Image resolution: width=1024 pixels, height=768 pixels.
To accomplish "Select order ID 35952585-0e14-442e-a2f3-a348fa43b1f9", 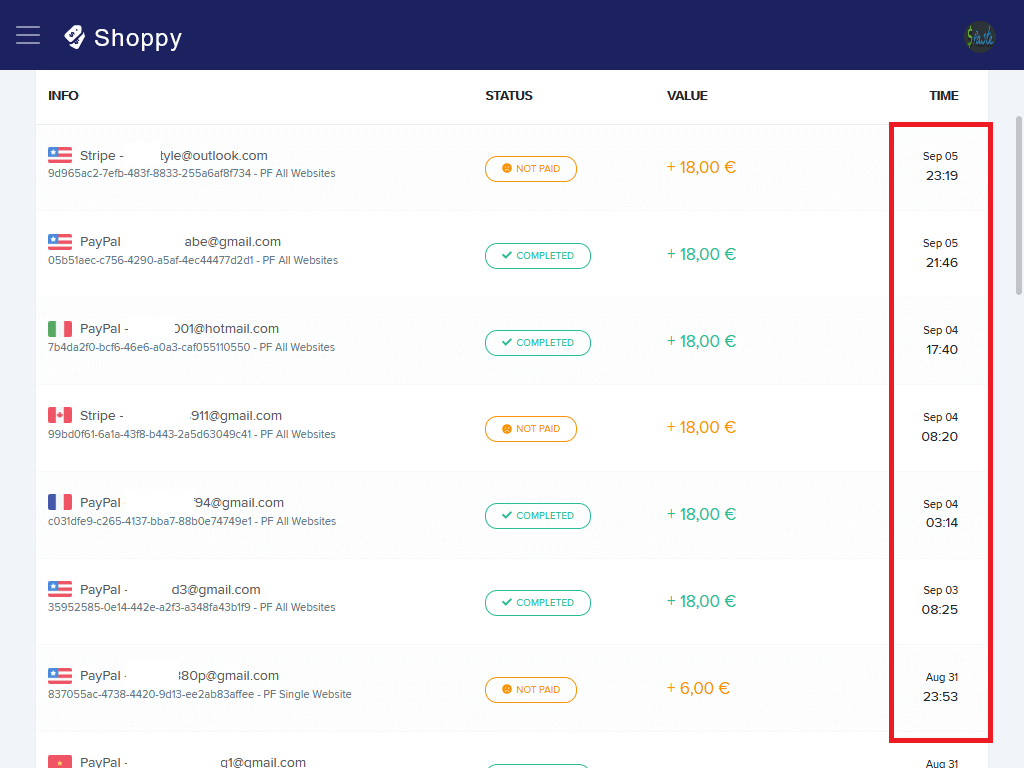I will pos(149,607).
